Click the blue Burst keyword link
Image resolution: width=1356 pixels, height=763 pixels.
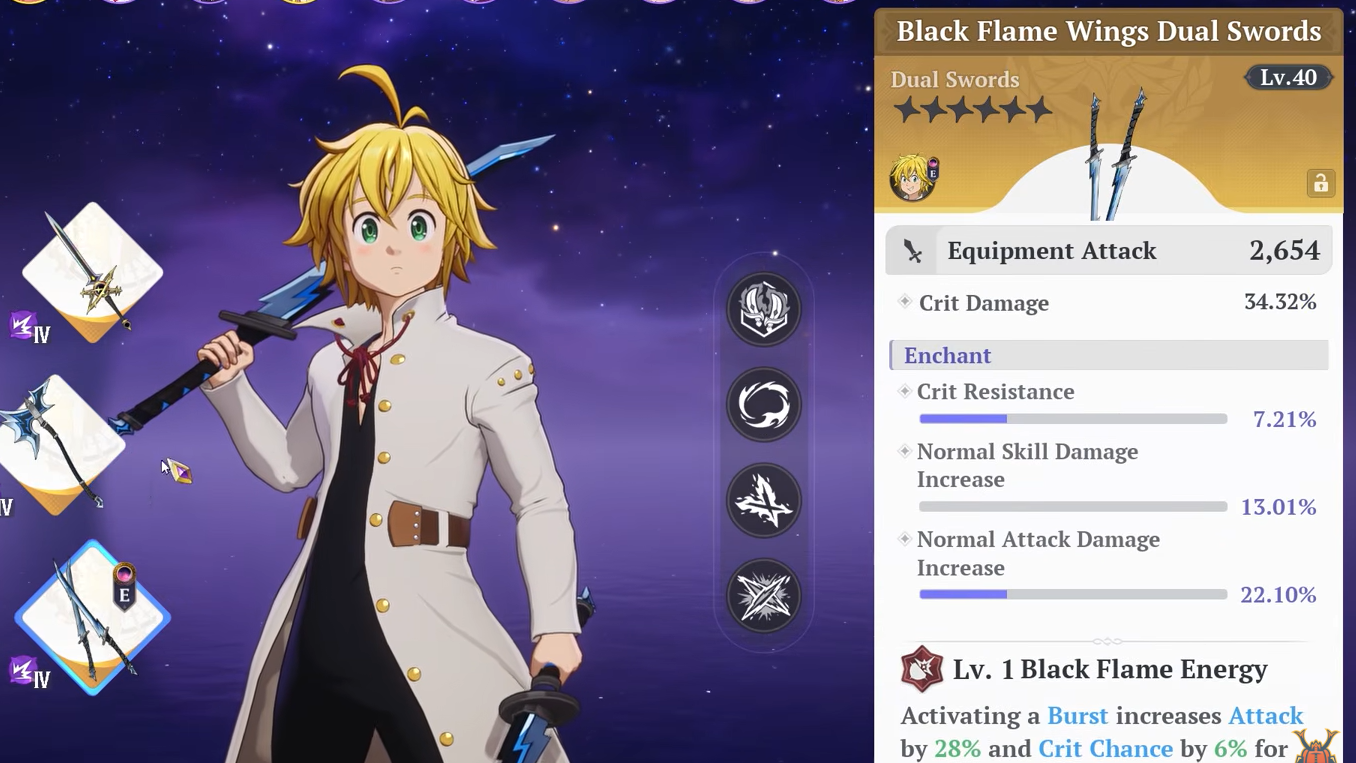tap(1077, 716)
